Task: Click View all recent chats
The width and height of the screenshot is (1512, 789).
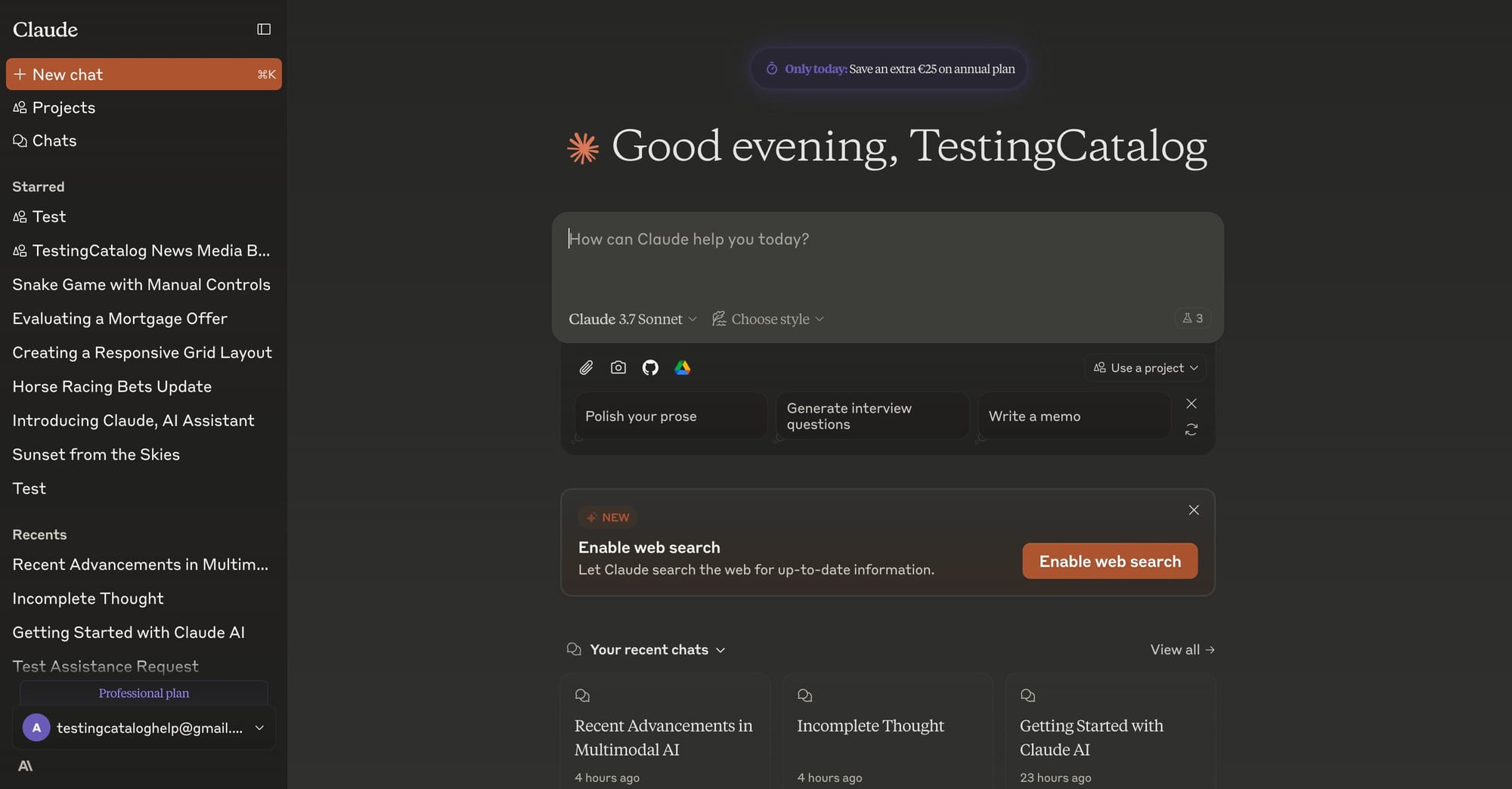Action: point(1182,650)
